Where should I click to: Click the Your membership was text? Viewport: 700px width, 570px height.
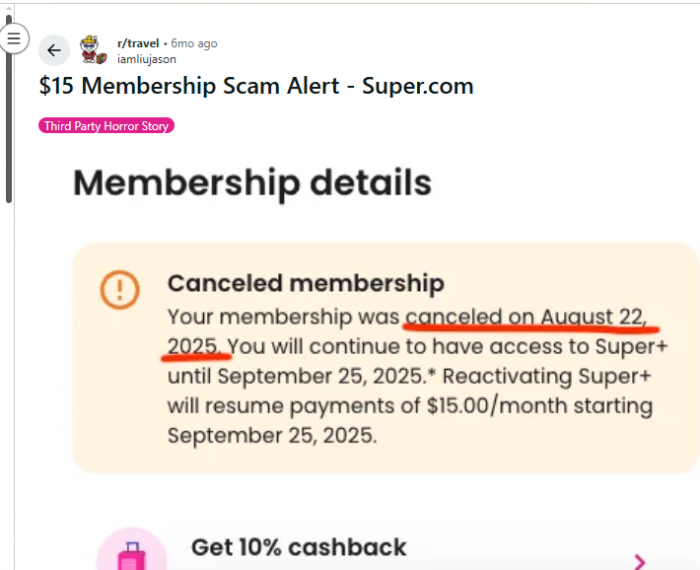(284, 318)
